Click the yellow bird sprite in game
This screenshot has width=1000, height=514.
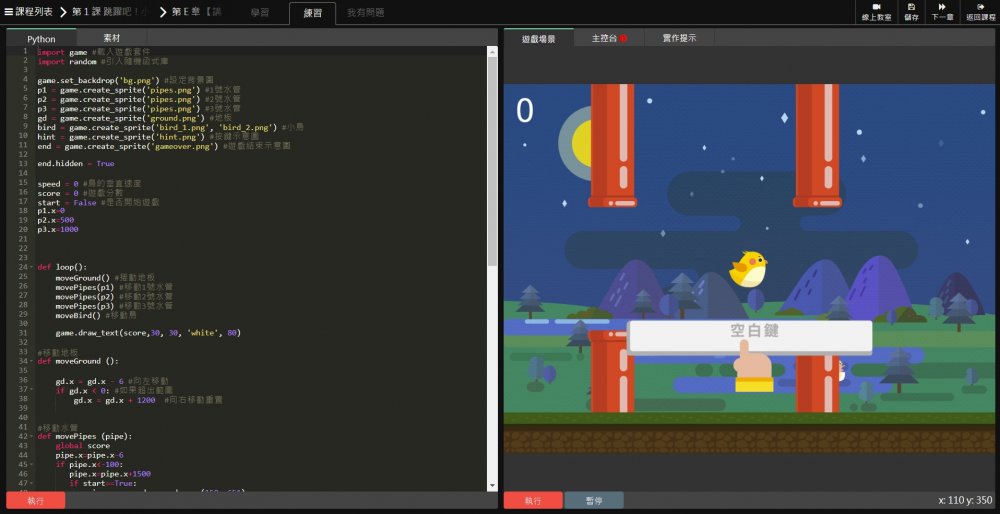coord(748,268)
